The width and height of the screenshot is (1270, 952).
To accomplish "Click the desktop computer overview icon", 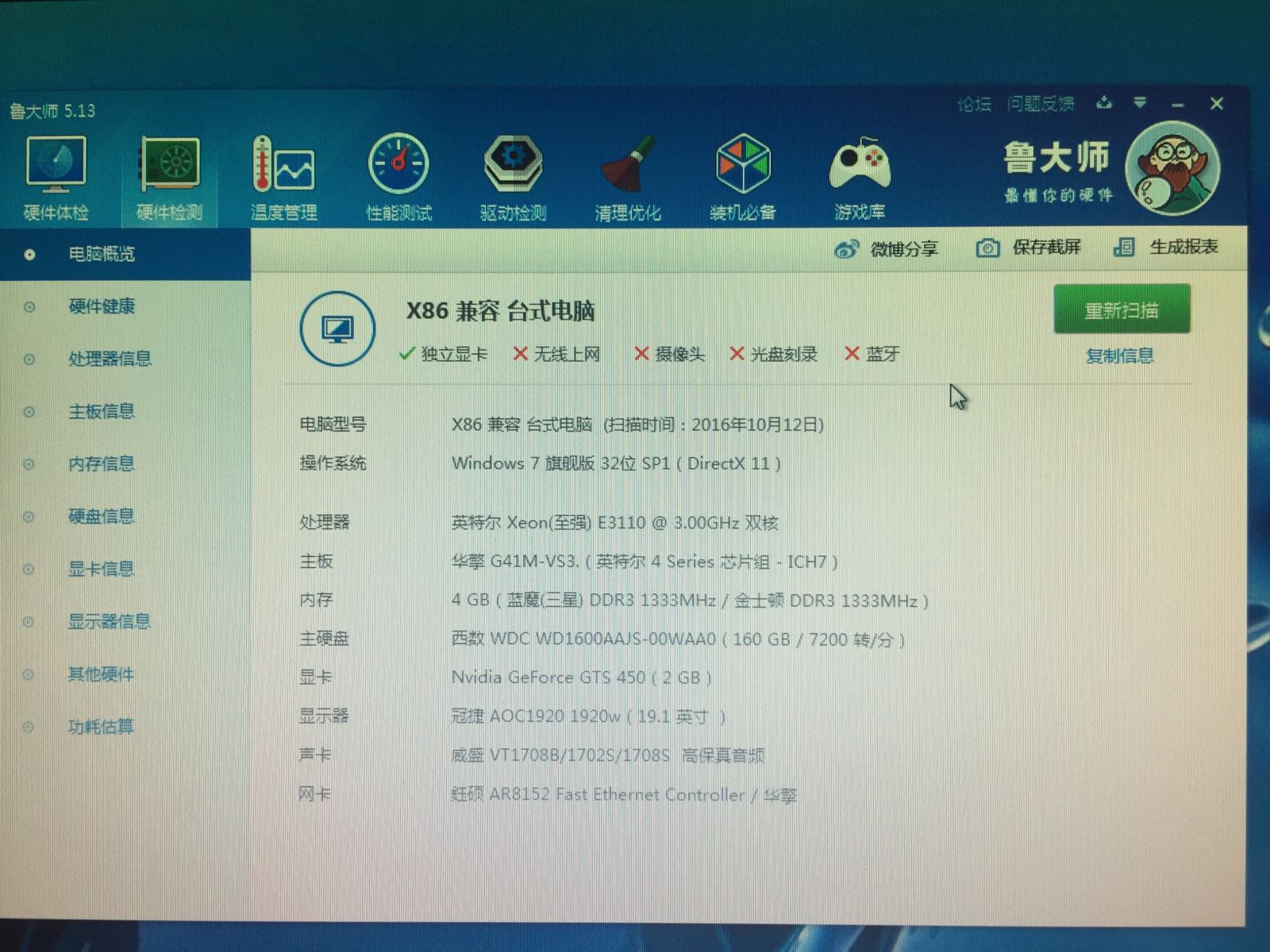I will [337, 328].
